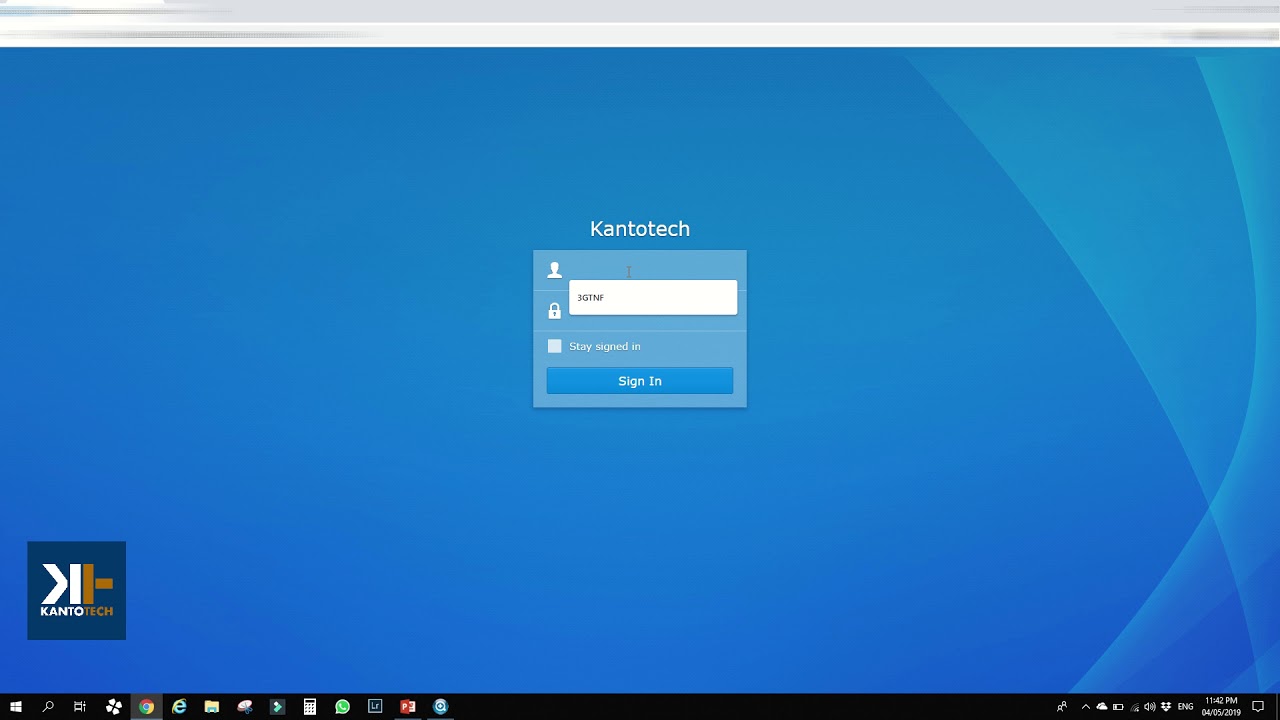Click the username field beside the person icon

click(x=652, y=270)
